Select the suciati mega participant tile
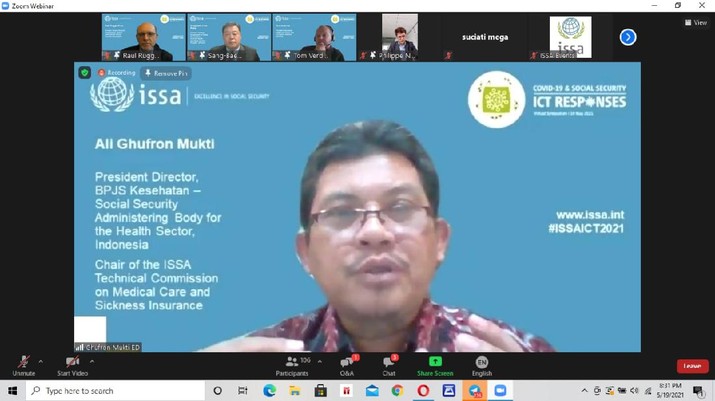The image size is (715, 401). tap(485, 37)
